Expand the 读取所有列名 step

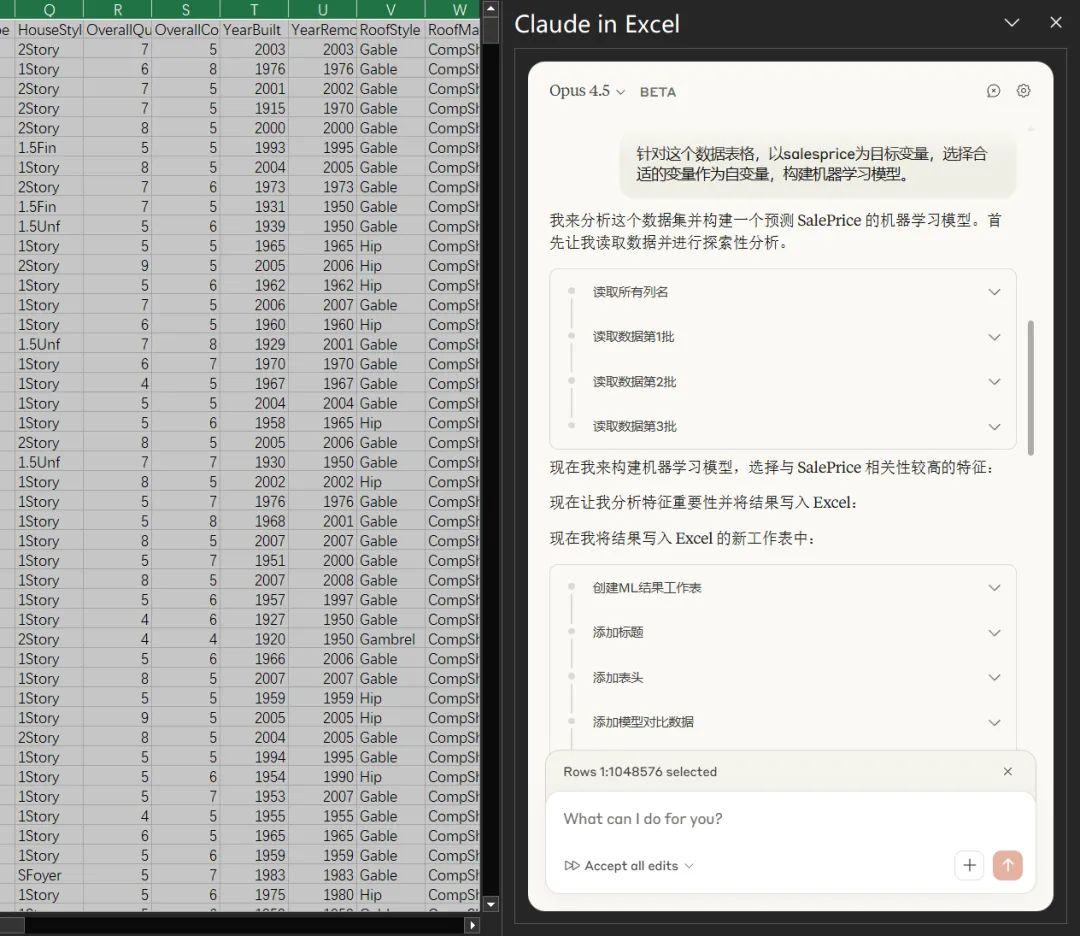[782, 292]
